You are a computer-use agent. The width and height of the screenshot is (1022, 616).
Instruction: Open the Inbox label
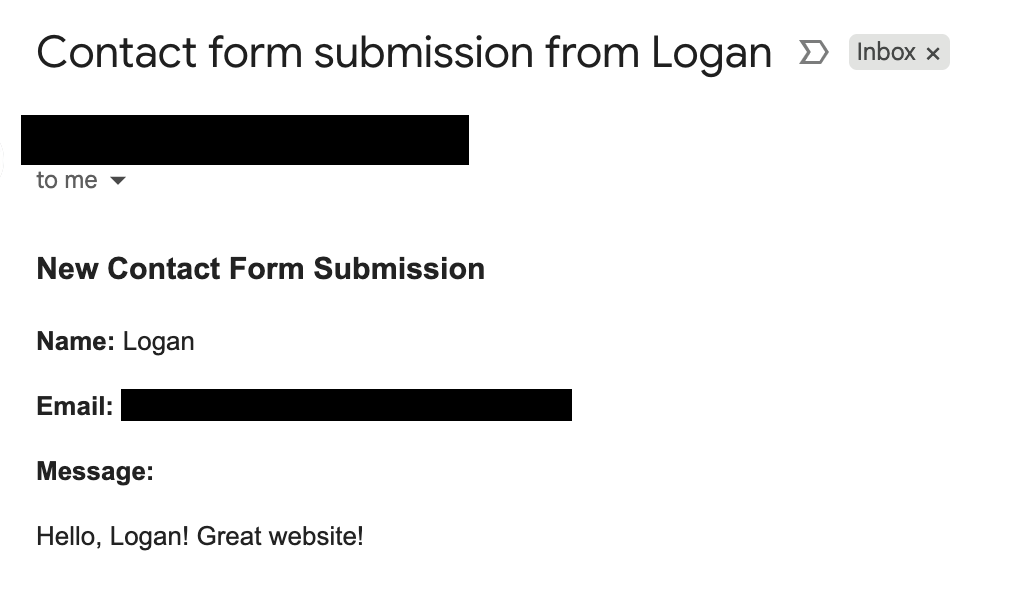pyautogui.click(x=886, y=52)
